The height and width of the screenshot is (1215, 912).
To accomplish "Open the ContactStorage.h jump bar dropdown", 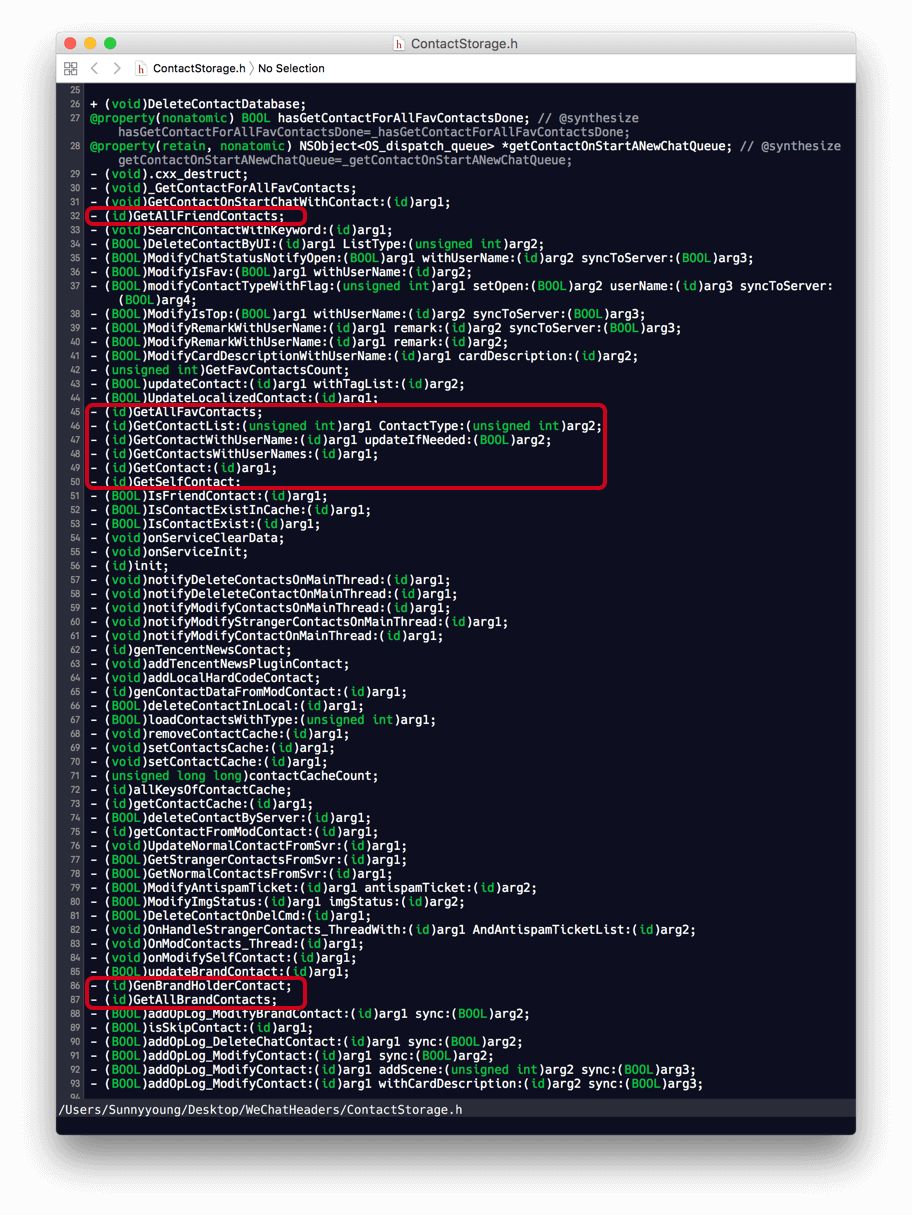I will pos(198,69).
